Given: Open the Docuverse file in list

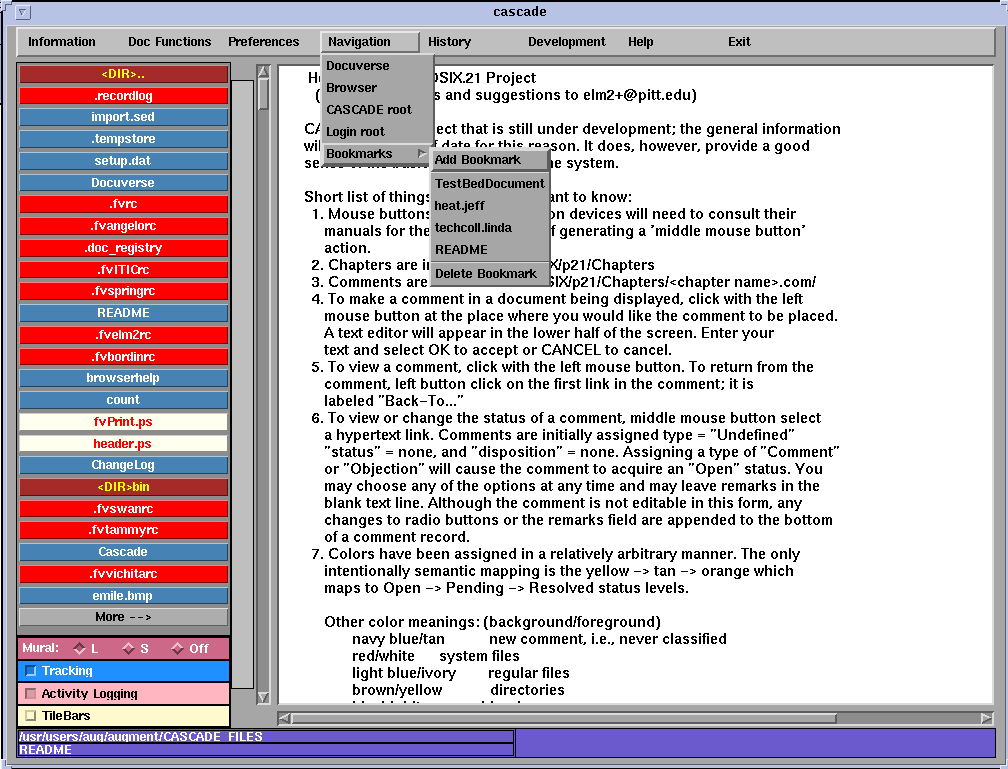Looking at the screenshot, I should click(123, 183).
